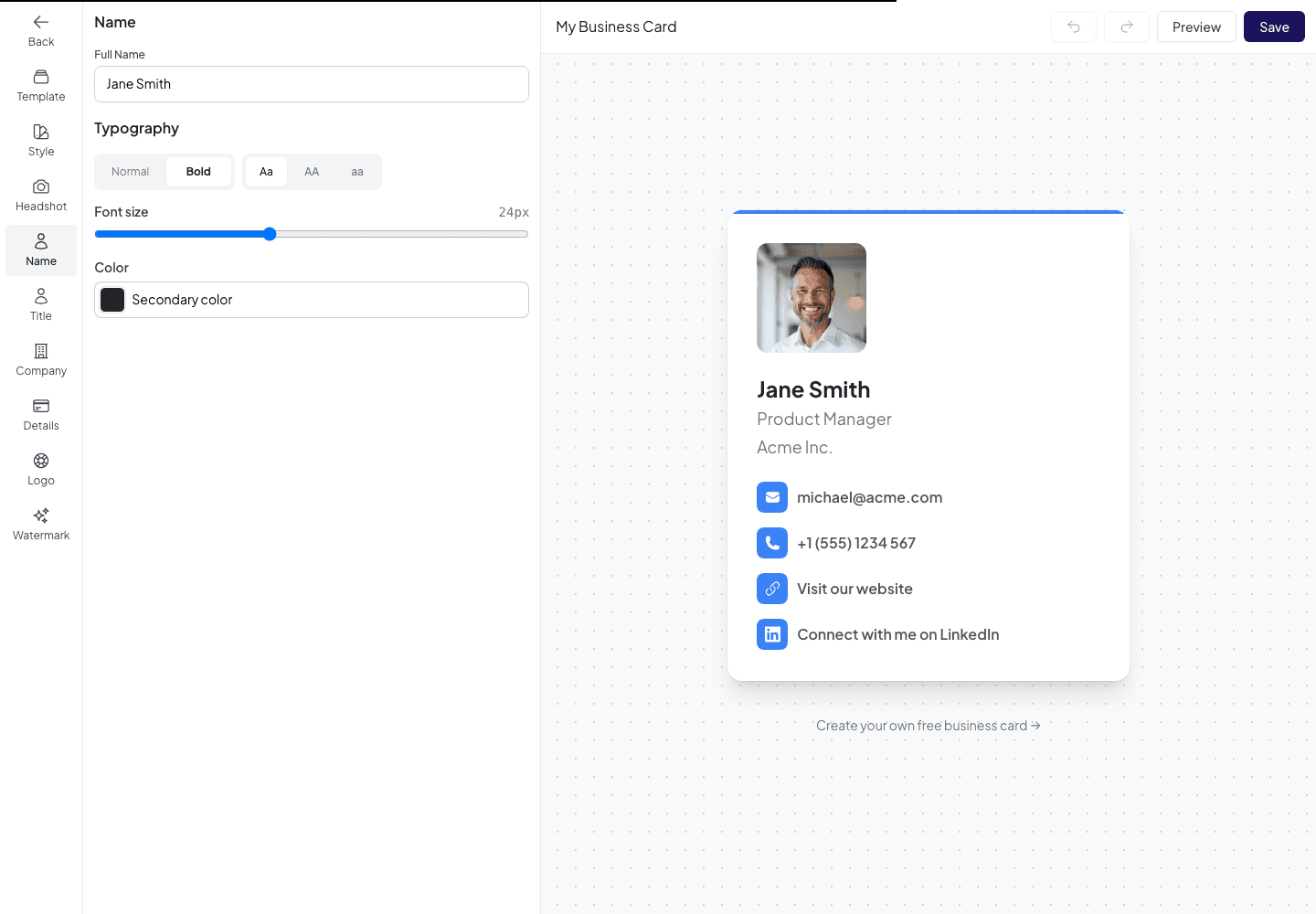
Task: Click the website link icon on card
Action: [772, 589]
